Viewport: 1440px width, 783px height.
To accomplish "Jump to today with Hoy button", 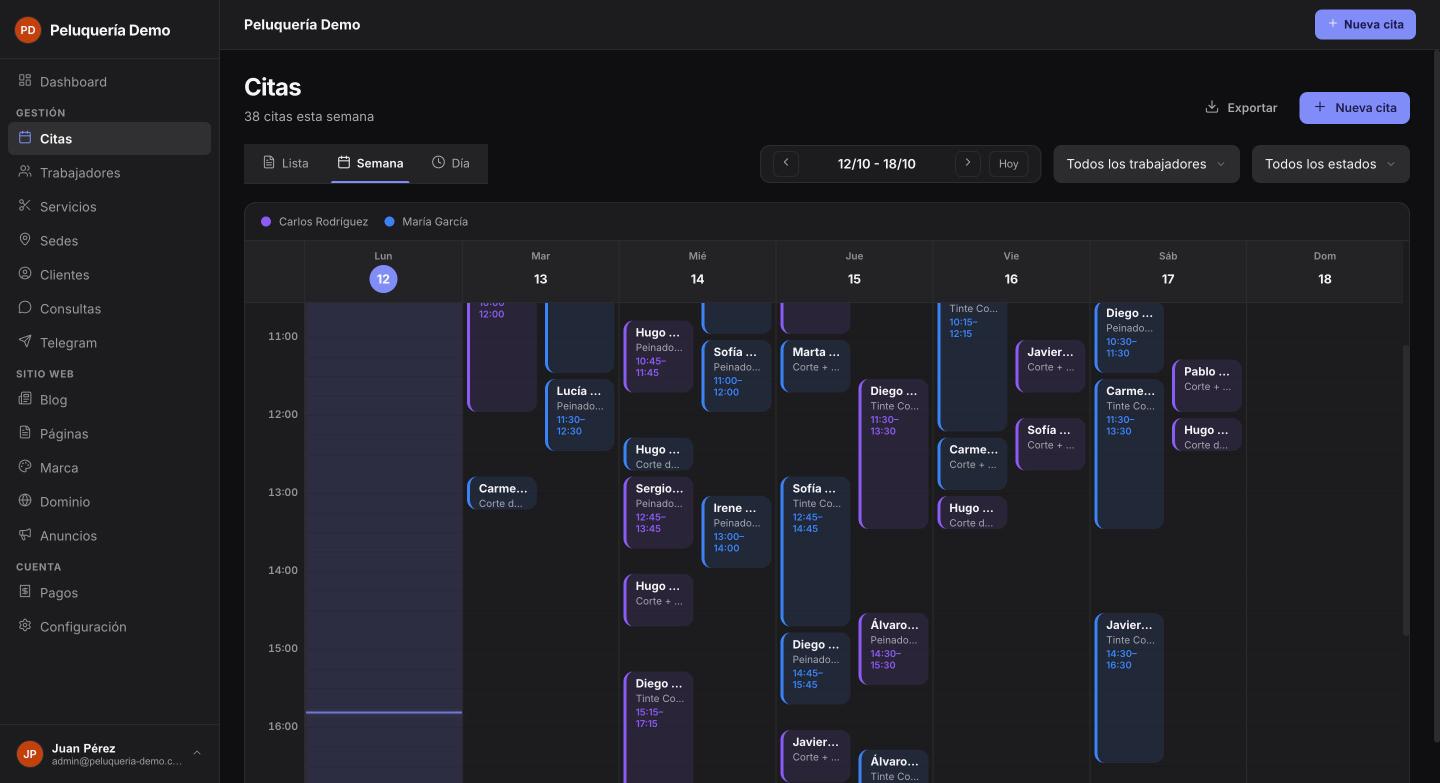I will pos(1008,164).
